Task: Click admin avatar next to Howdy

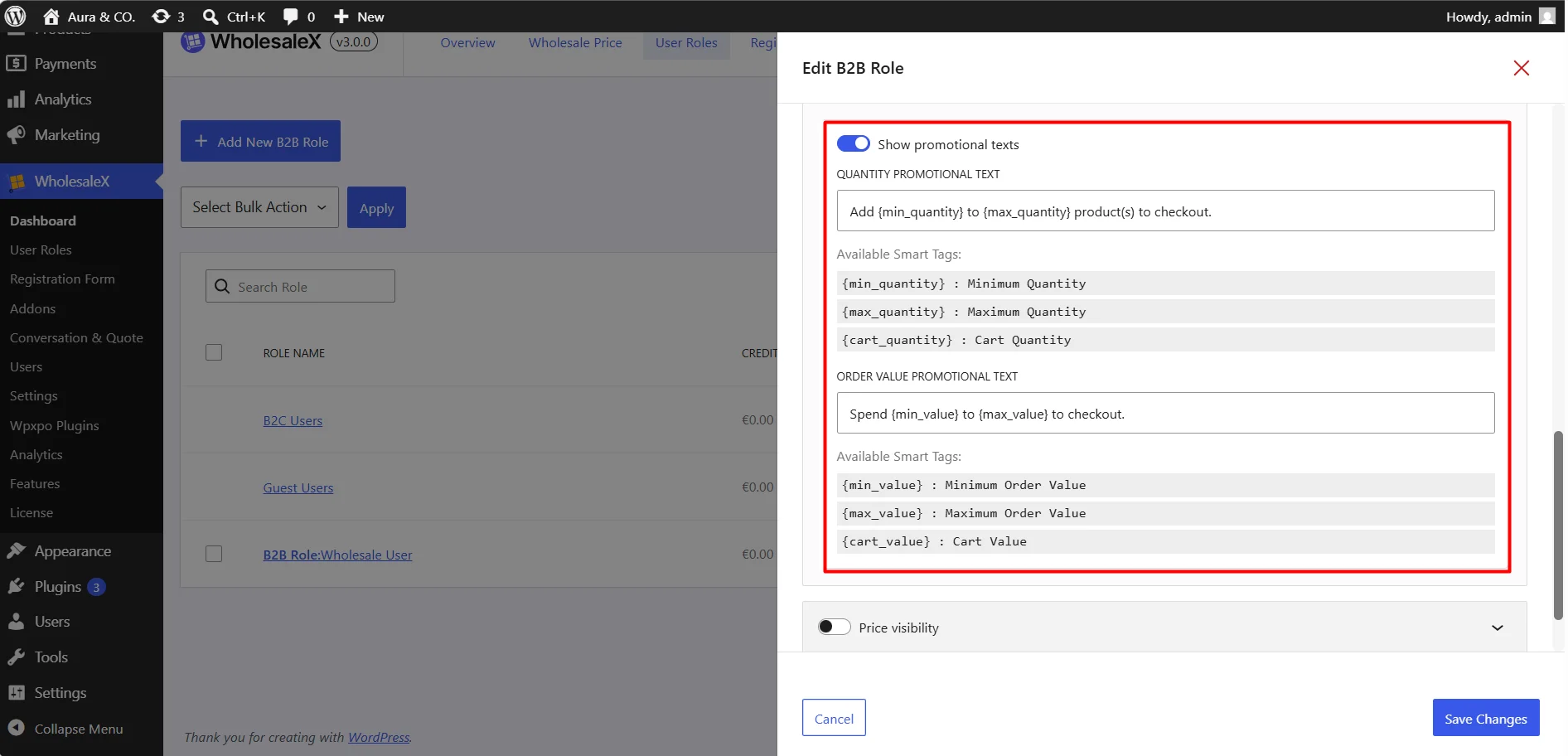Action: pos(1547,17)
